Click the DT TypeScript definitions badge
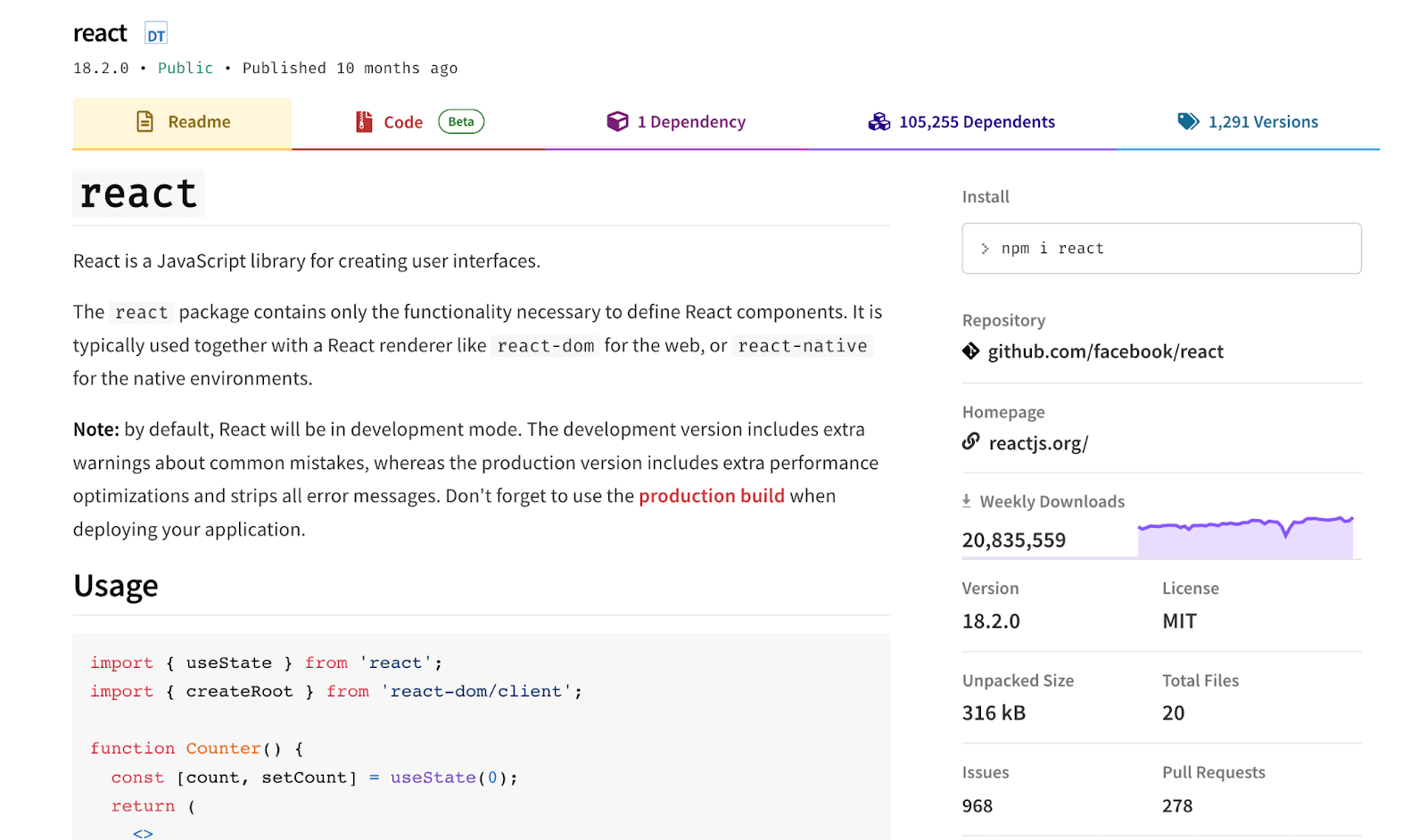Viewport: 1427px width, 840px height. pyautogui.click(x=155, y=33)
